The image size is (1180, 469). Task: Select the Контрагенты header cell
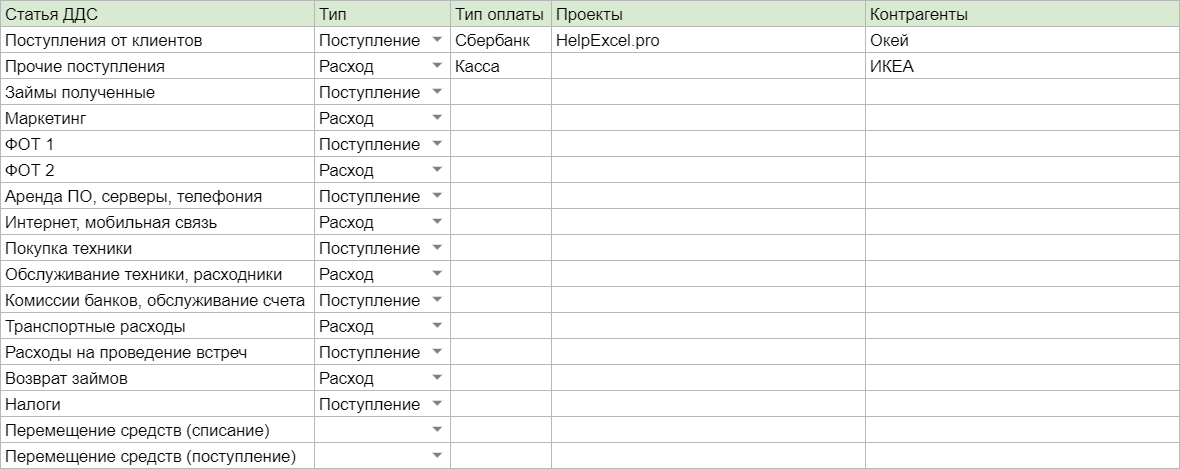tap(1023, 14)
